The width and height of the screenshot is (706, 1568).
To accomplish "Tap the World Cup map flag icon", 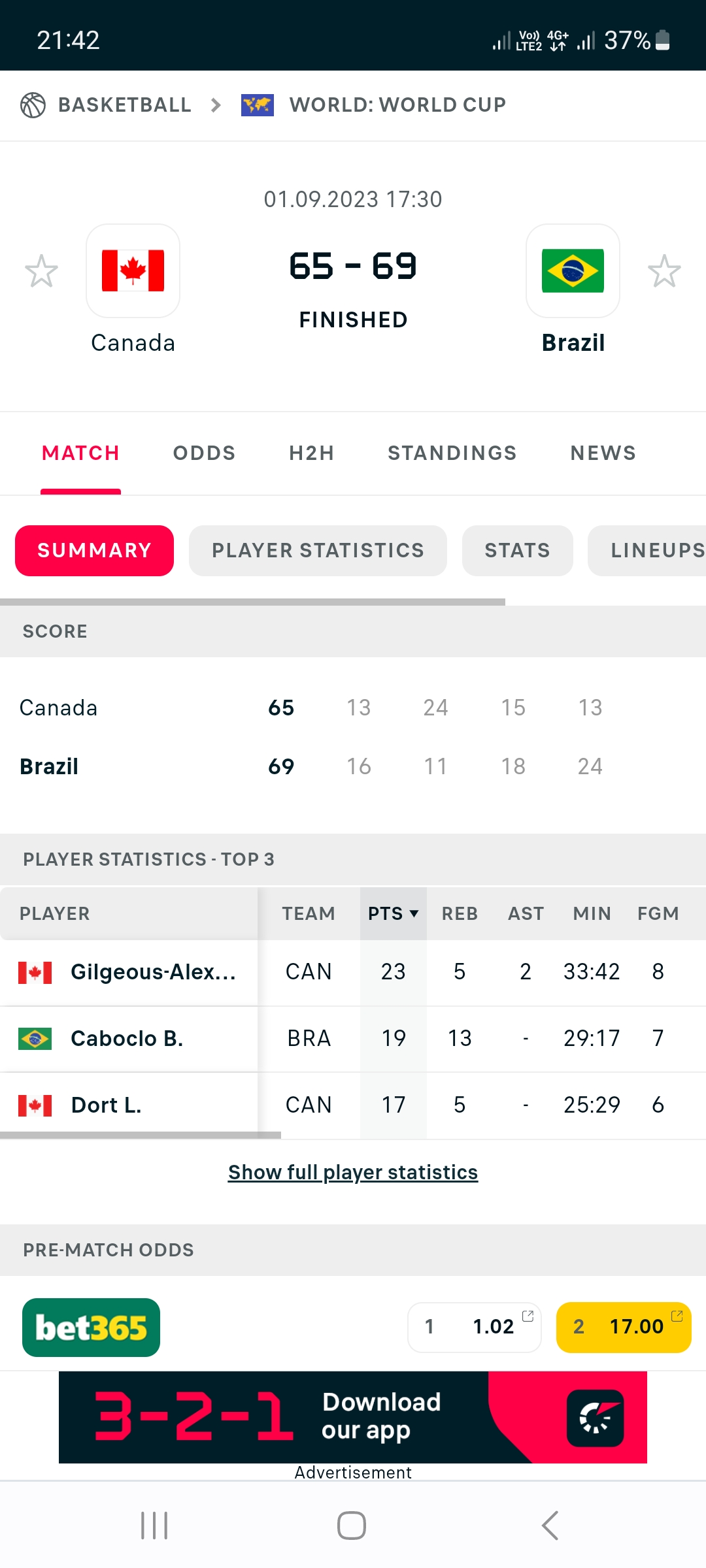I will pos(257,105).
